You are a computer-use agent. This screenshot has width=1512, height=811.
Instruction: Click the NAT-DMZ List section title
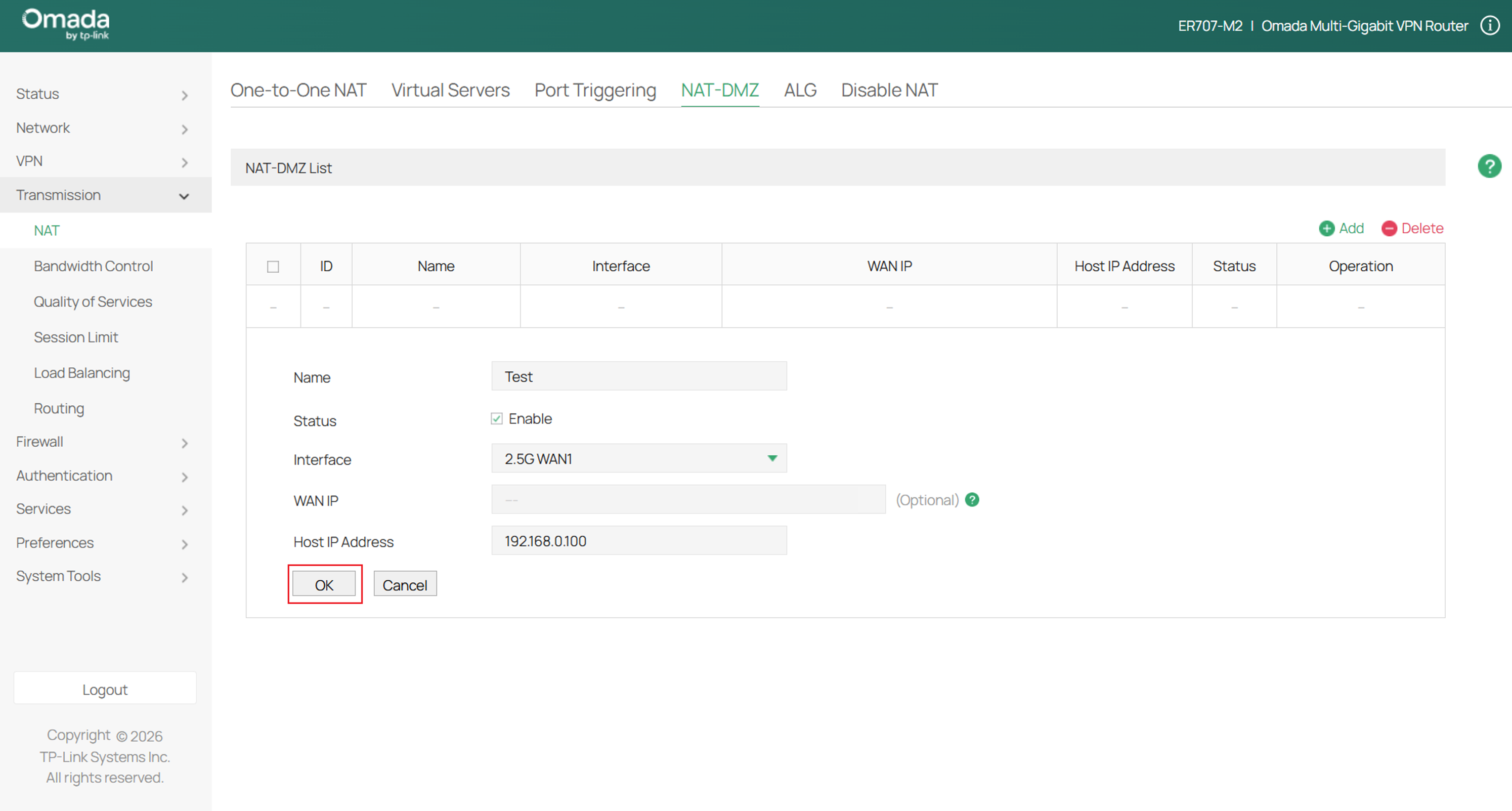[288, 168]
